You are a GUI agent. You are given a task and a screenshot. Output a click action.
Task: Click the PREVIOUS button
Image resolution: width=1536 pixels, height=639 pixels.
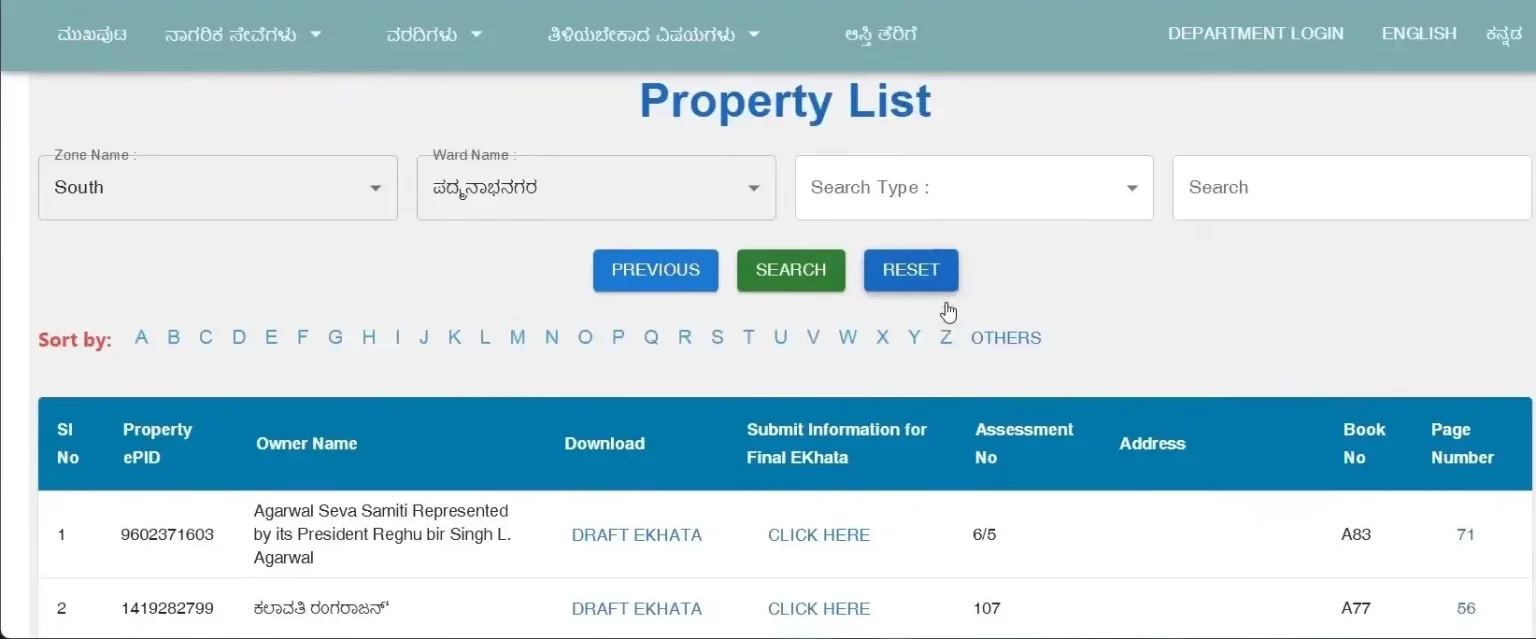(x=656, y=270)
